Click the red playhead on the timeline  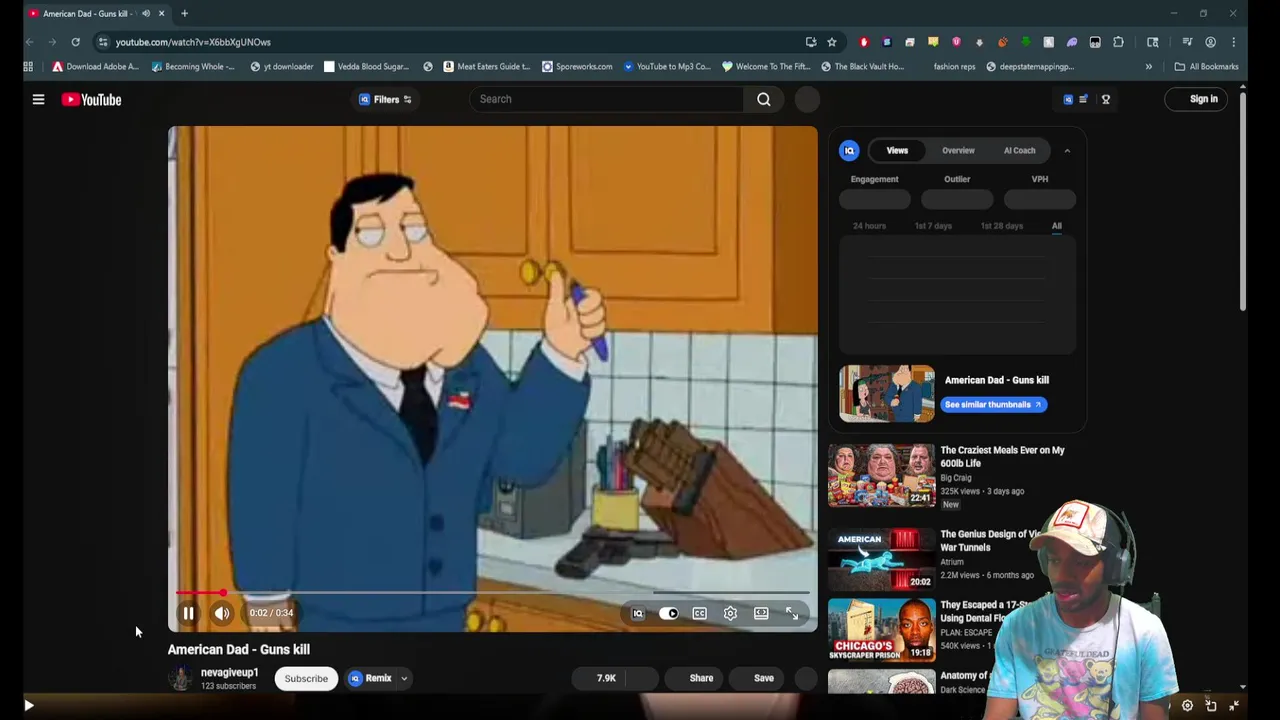[222, 593]
